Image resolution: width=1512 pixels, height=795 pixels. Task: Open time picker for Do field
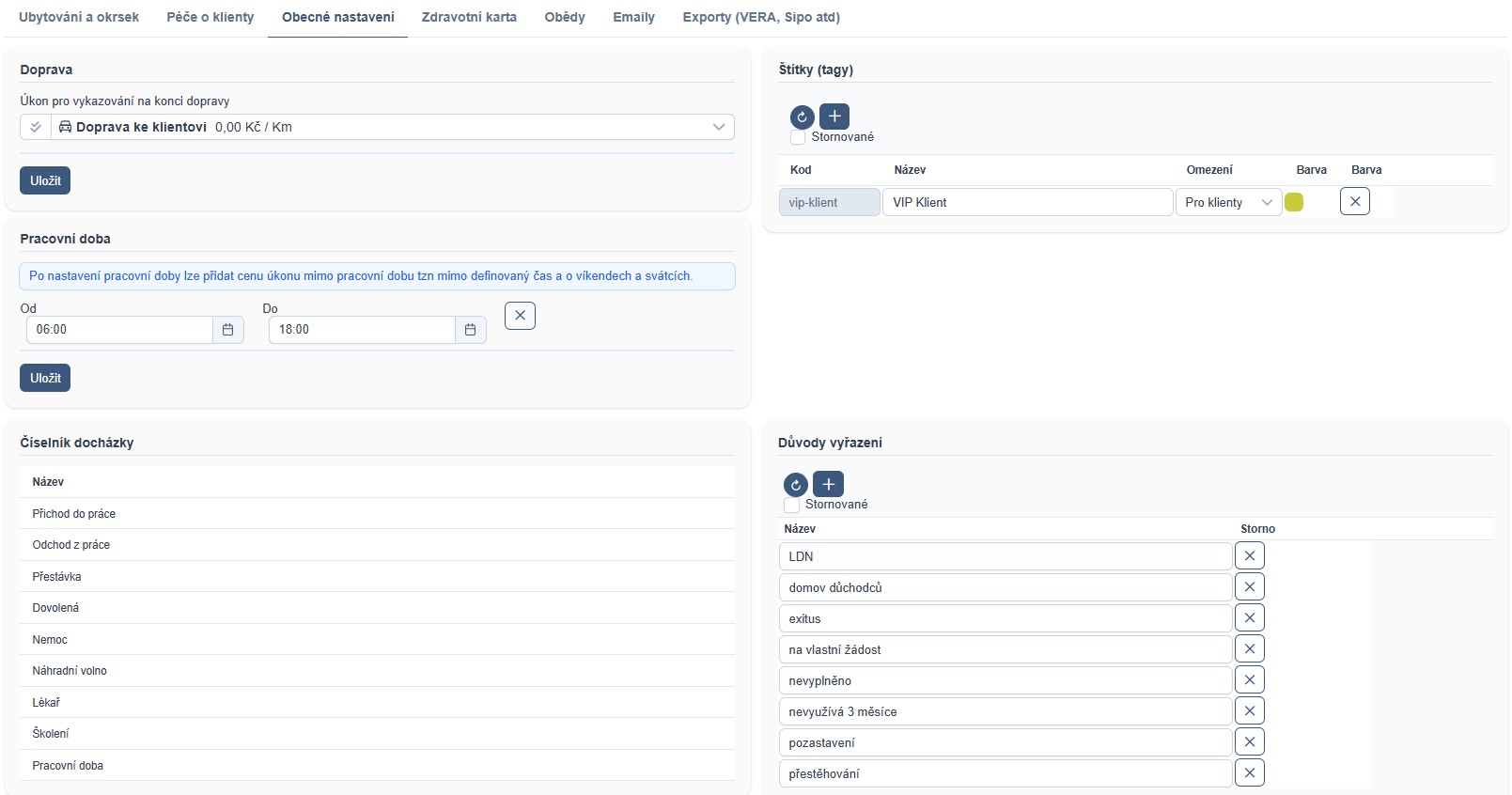click(x=470, y=330)
